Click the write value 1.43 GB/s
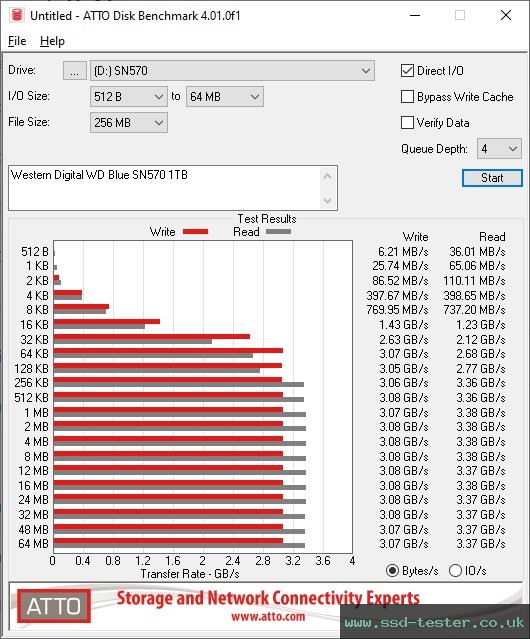 point(404,325)
